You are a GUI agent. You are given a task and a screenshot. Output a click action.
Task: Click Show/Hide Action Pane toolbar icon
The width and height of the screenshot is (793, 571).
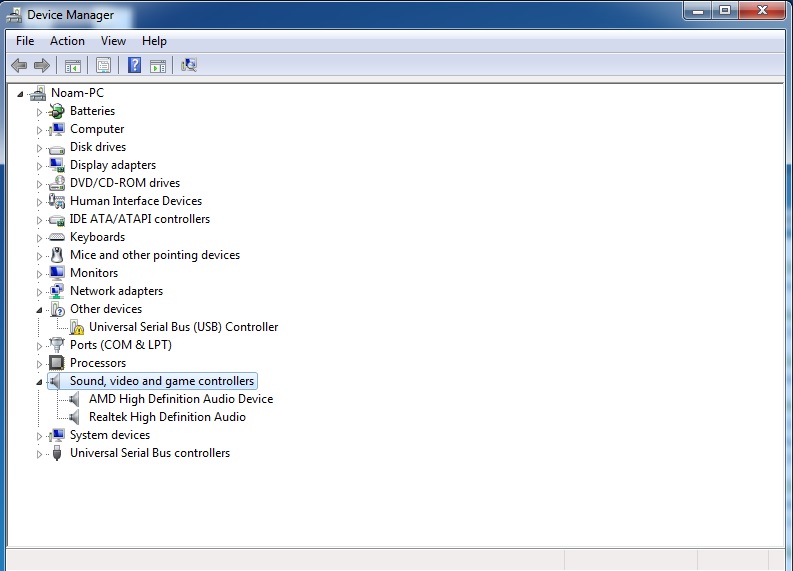pos(158,65)
